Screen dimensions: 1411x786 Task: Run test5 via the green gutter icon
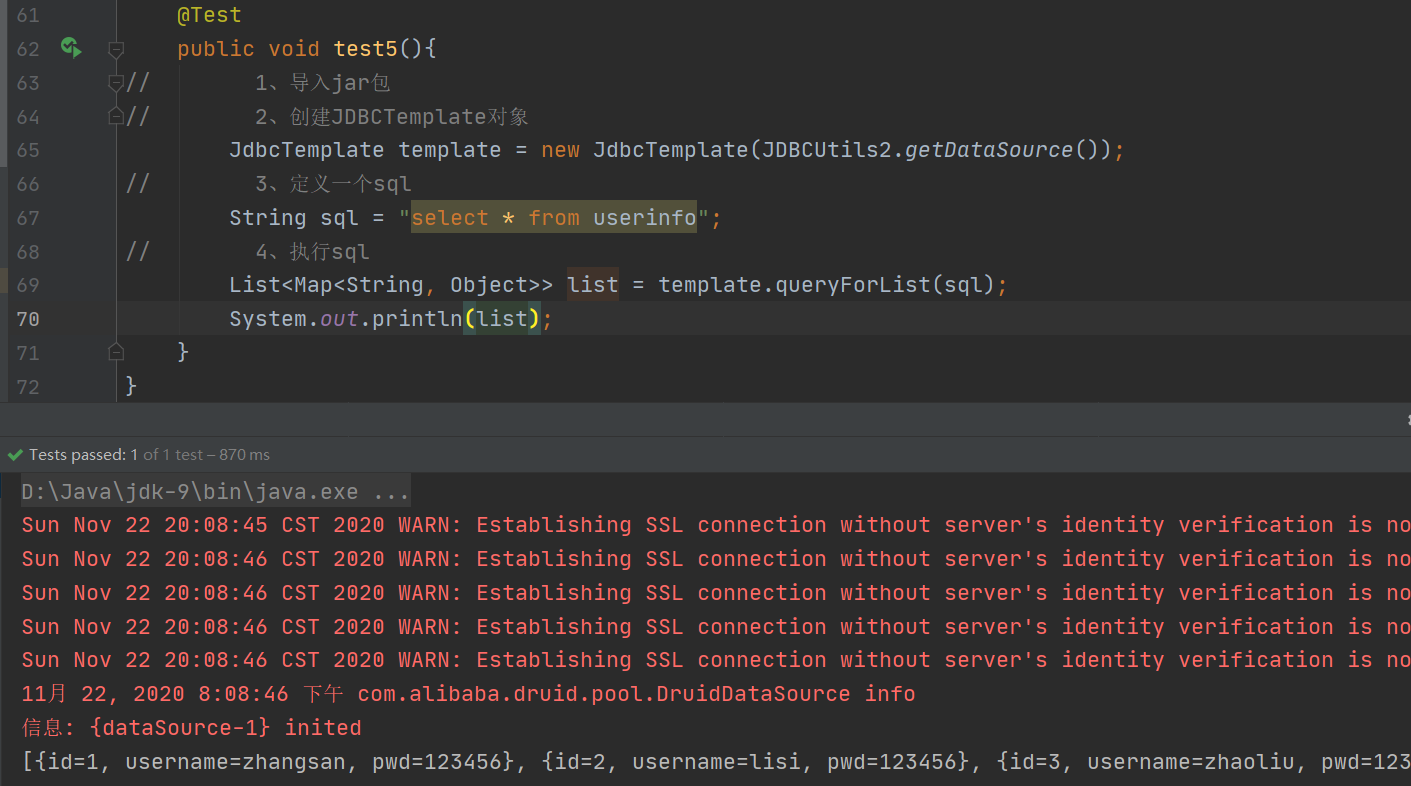(70, 47)
